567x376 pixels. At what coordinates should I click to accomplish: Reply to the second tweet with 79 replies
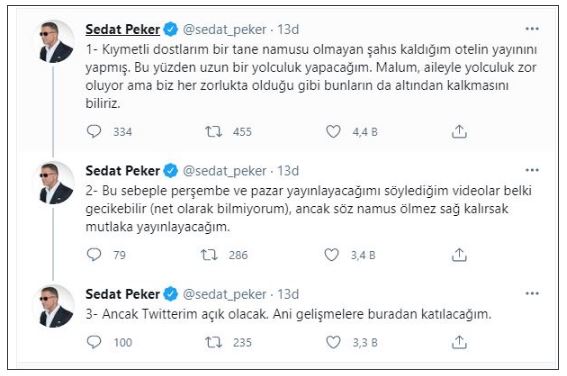coord(94,255)
